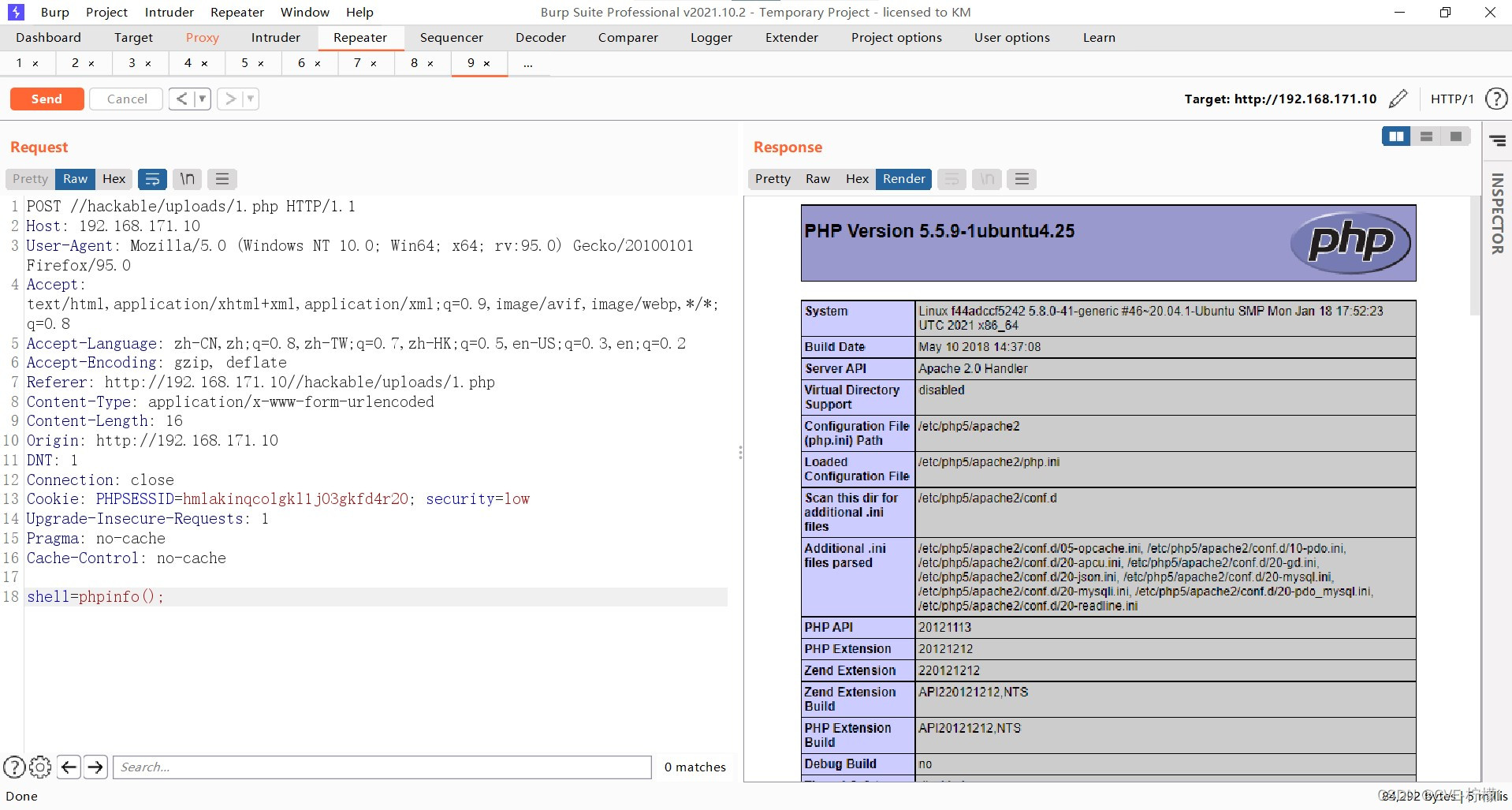Open Repeater help question mark icon
Image resolution: width=1512 pixels, height=810 pixels.
point(1496,99)
